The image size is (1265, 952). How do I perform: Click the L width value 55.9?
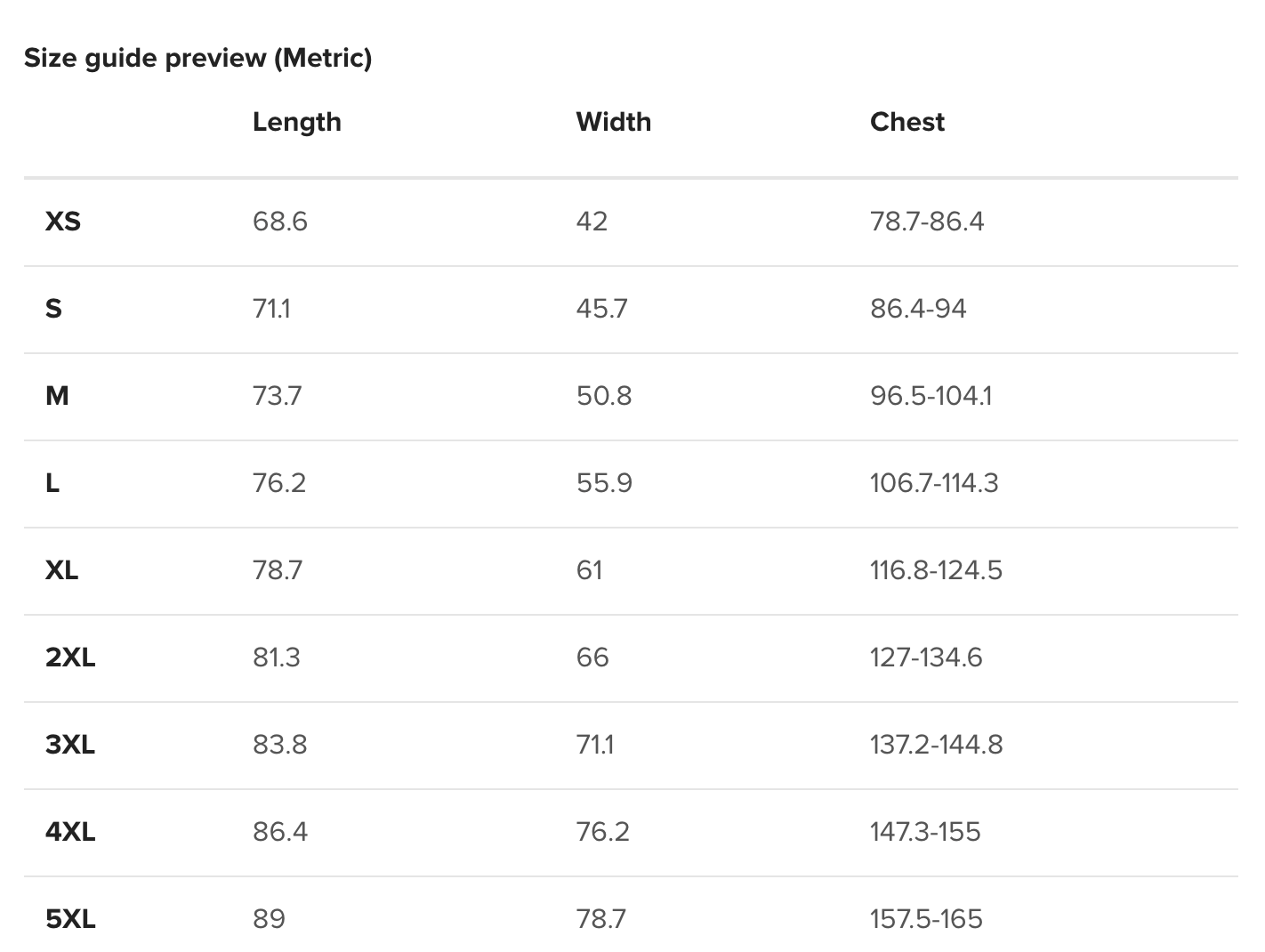604,483
